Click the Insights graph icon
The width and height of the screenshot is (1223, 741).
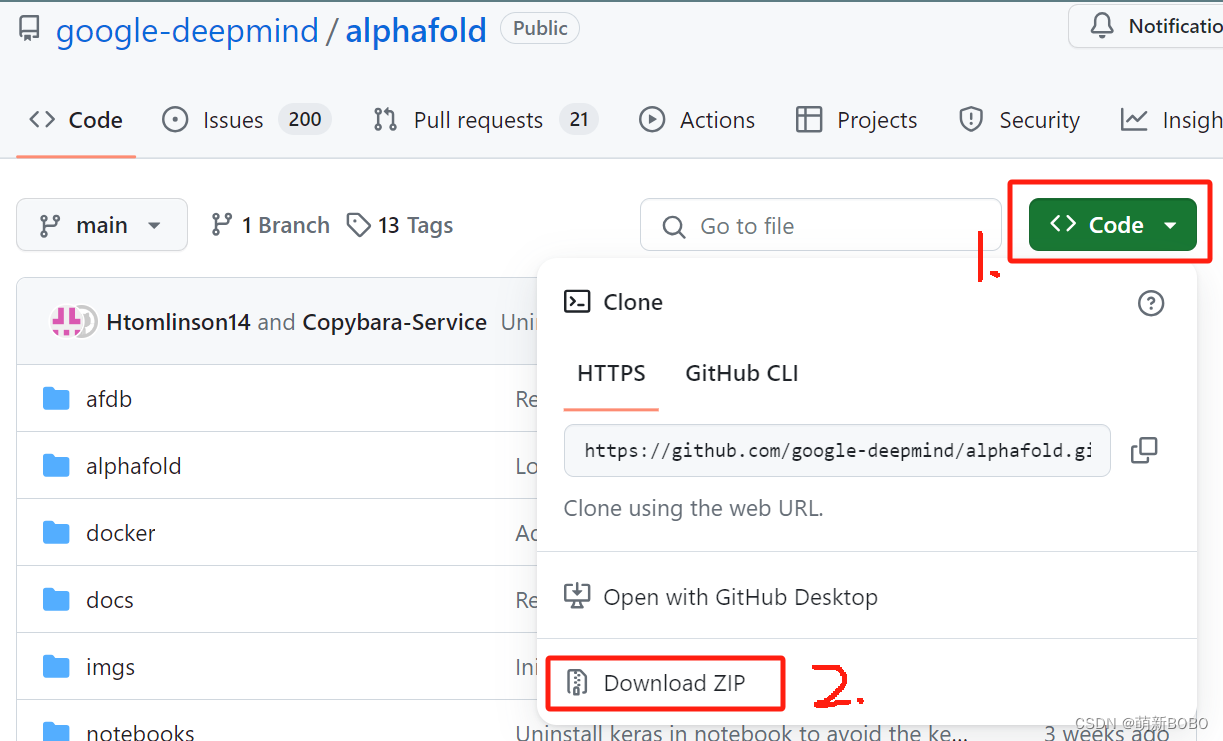pos(1134,120)
